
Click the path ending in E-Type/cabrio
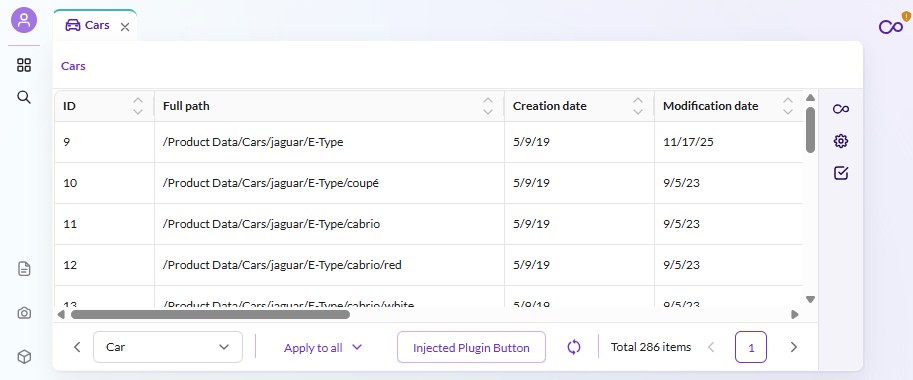(x=271, y=224)
